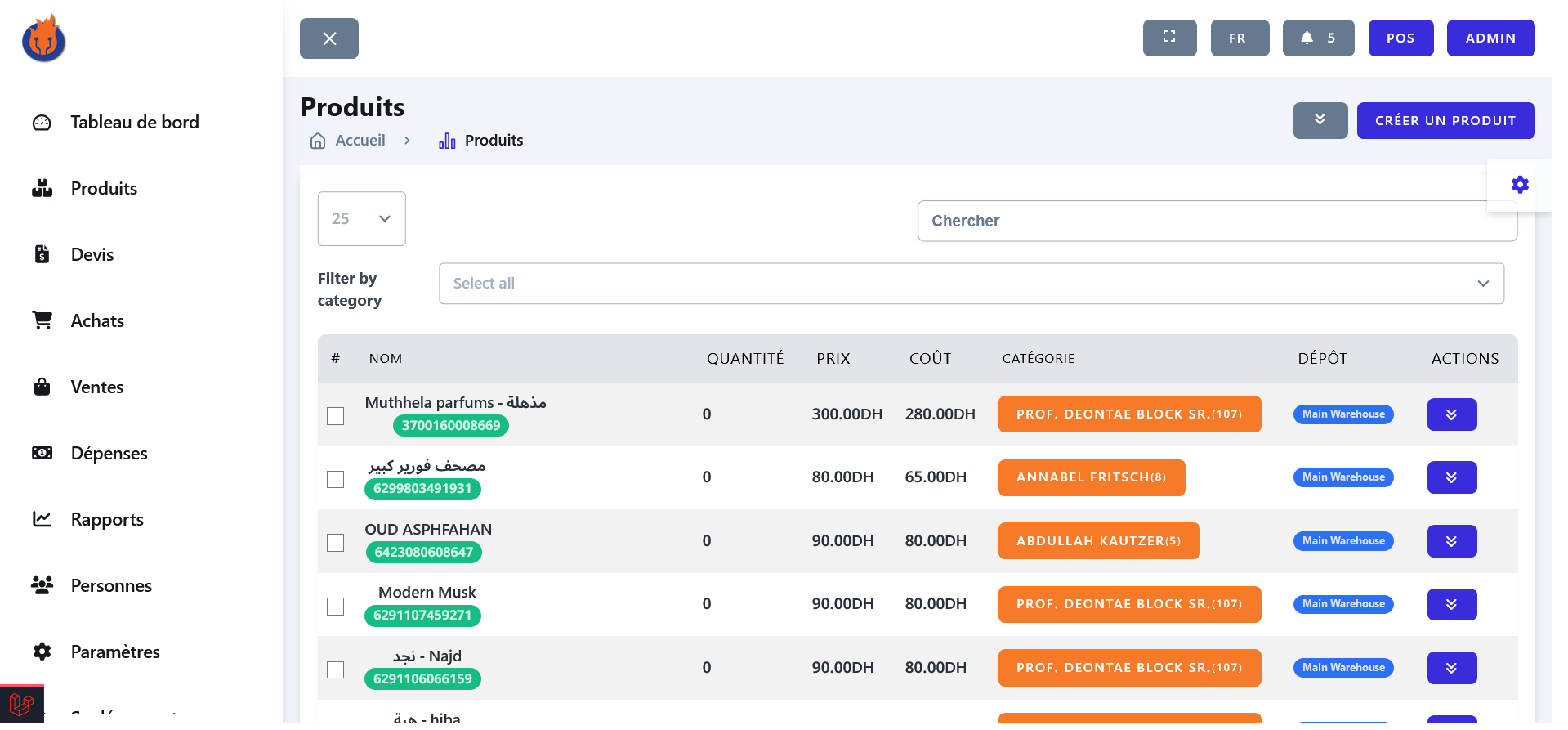Go to Ventes in the sidebar
Image resolution: width=1568 pixels, height=730 pixels.
pyautogui.click(x=97, y=387)
